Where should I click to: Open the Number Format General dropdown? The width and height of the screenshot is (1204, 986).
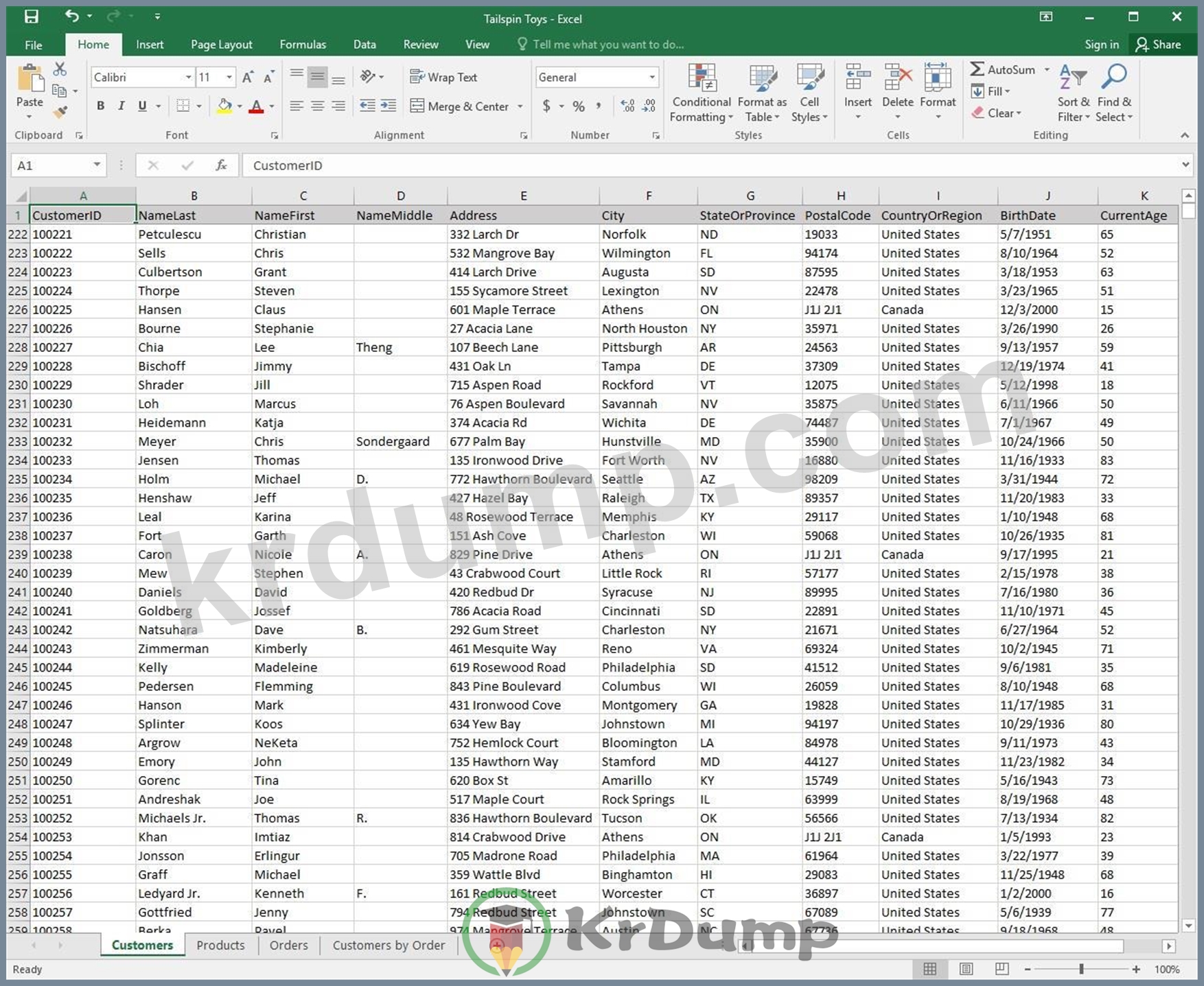pos(651,77)
